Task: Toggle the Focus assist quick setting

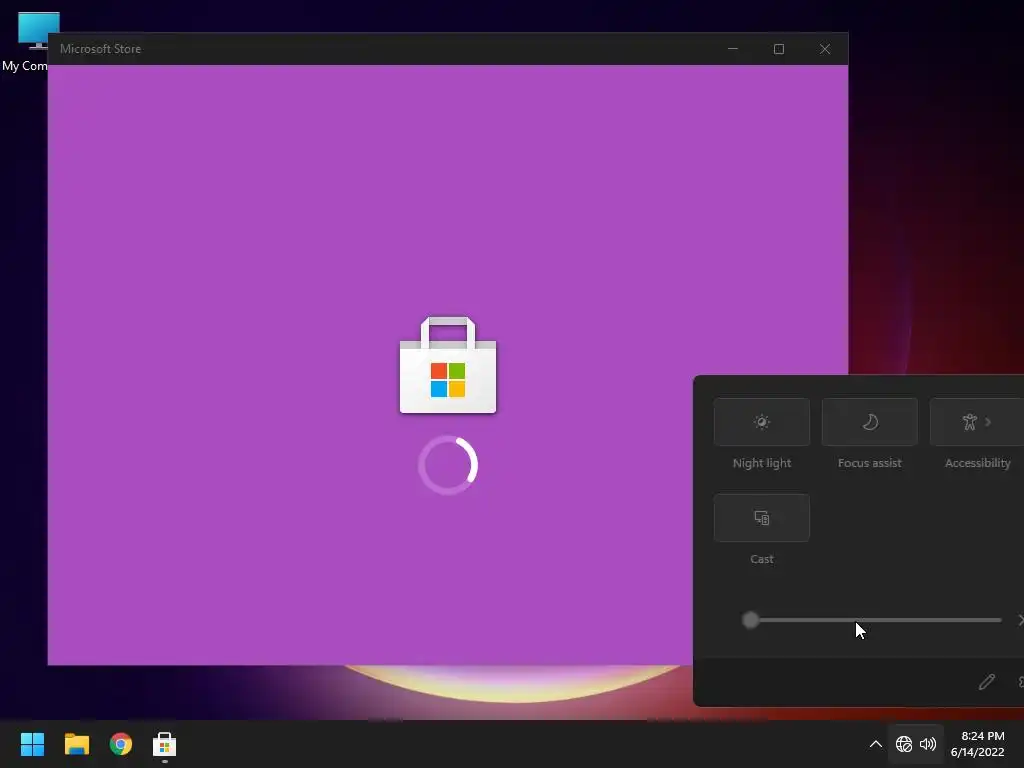Action: [869, 422]
